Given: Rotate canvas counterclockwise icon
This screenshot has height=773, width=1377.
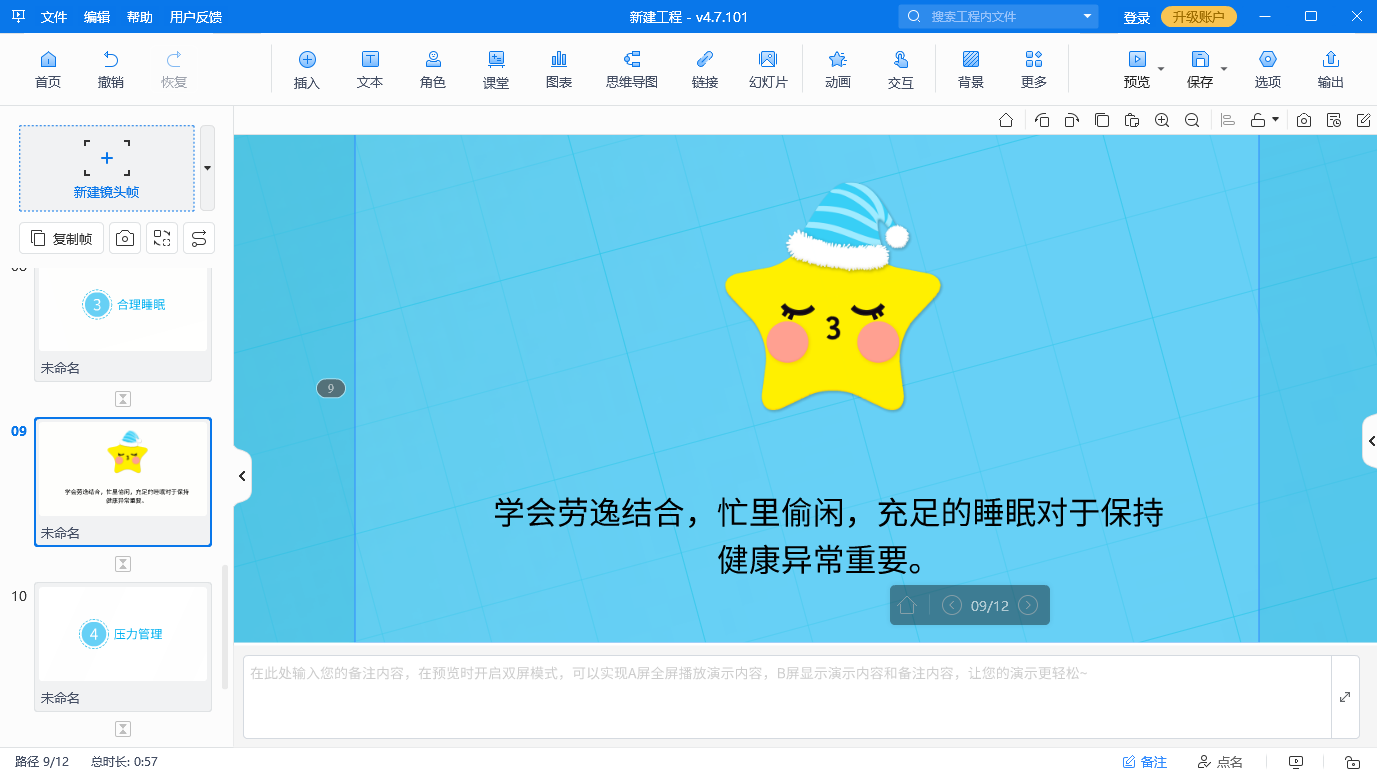Looking at the screenshot, I should tap(1042, 120).
